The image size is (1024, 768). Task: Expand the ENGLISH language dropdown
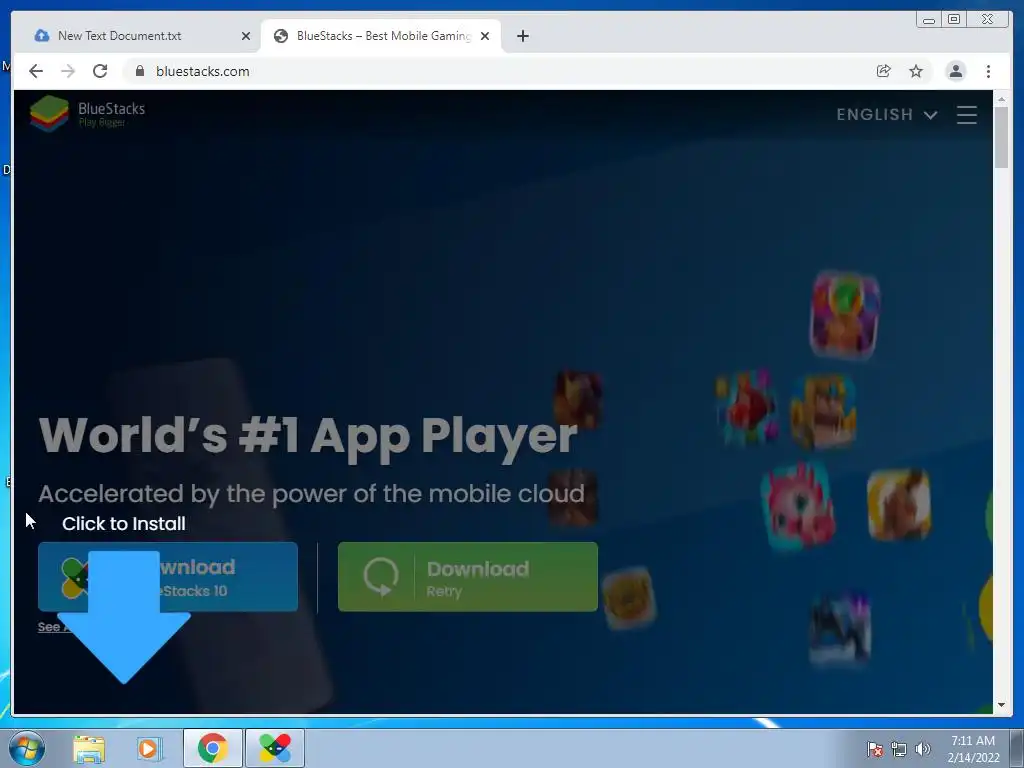pos(887,115)
